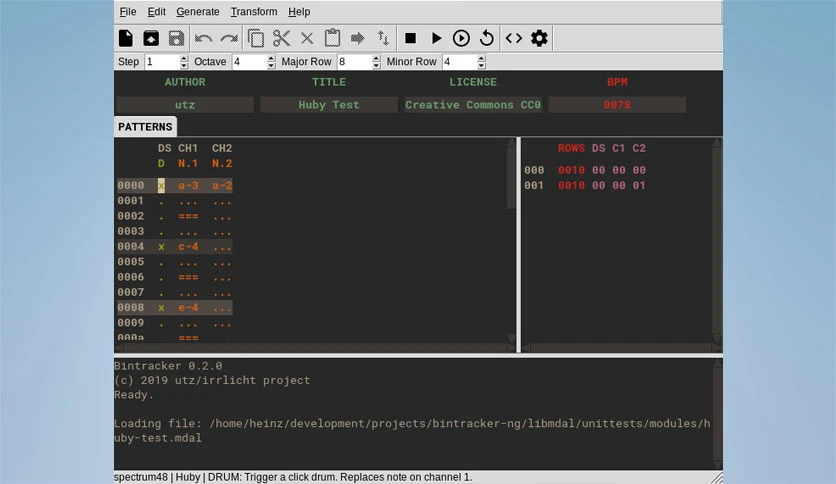This screenshot has width=836, height=484.
Task: Increase the Octave with up arrow
Action: (271, 58)
